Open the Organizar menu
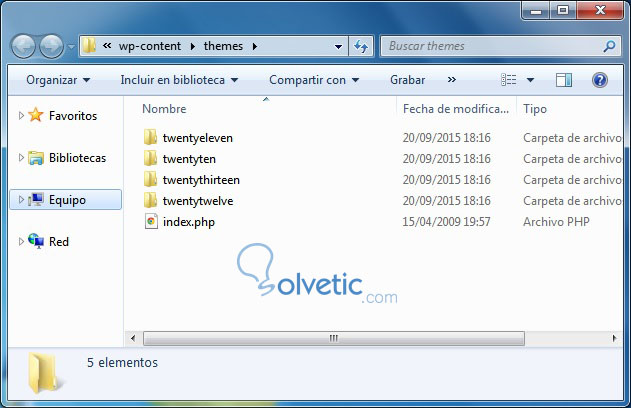631x408 pixels. click(58, 80)
